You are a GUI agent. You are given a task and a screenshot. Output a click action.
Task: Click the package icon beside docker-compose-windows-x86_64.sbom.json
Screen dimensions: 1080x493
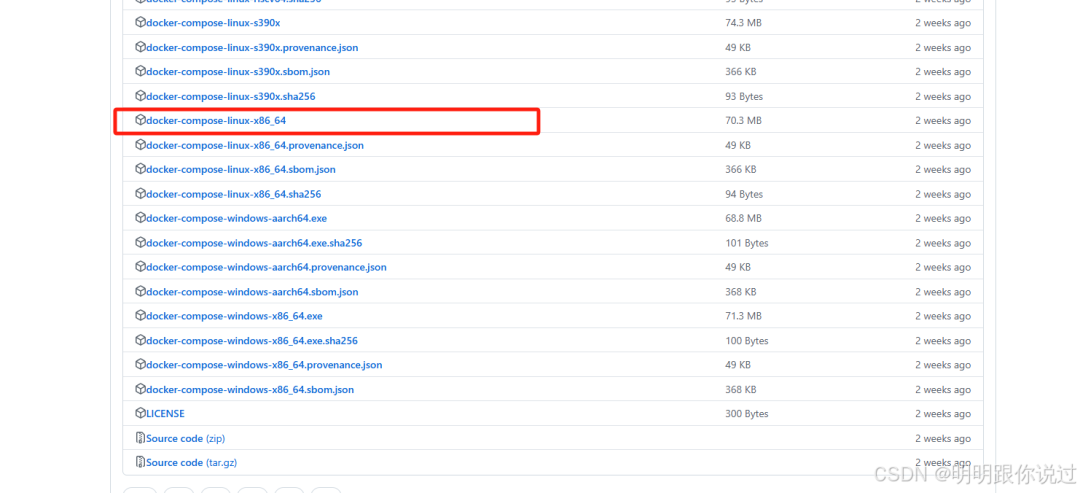(141, 390)
